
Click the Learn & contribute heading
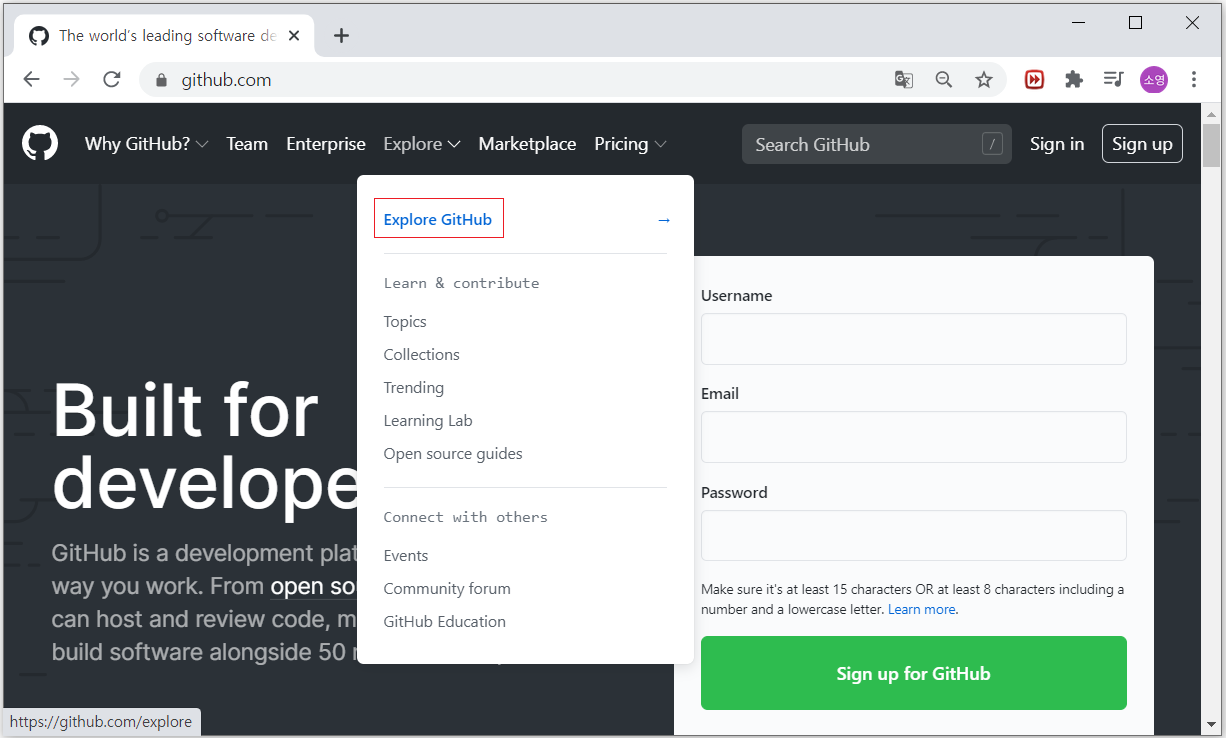pos(461,283)
